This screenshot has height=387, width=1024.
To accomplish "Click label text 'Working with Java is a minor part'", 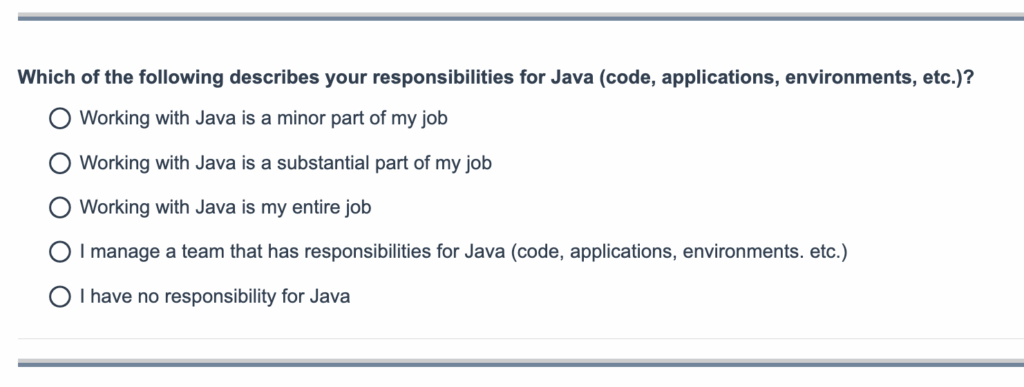I will point(263,119).
